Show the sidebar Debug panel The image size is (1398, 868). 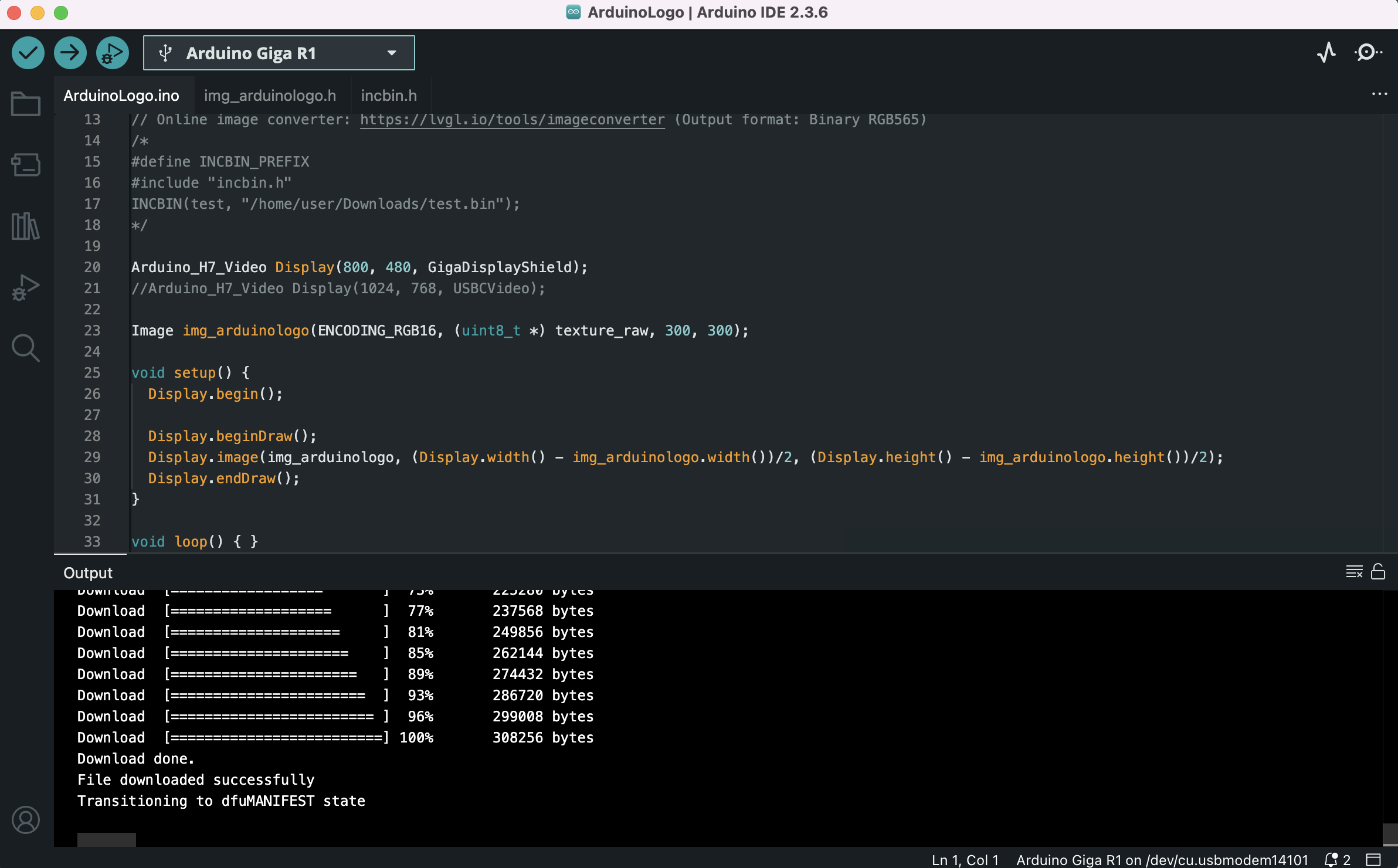(25, 287)
